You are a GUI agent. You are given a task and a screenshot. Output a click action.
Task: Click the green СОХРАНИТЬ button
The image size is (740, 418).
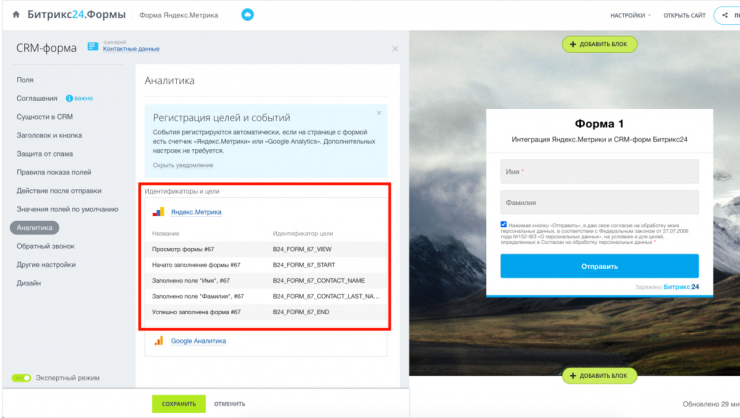pyautogui.click(x=179, y=404)
